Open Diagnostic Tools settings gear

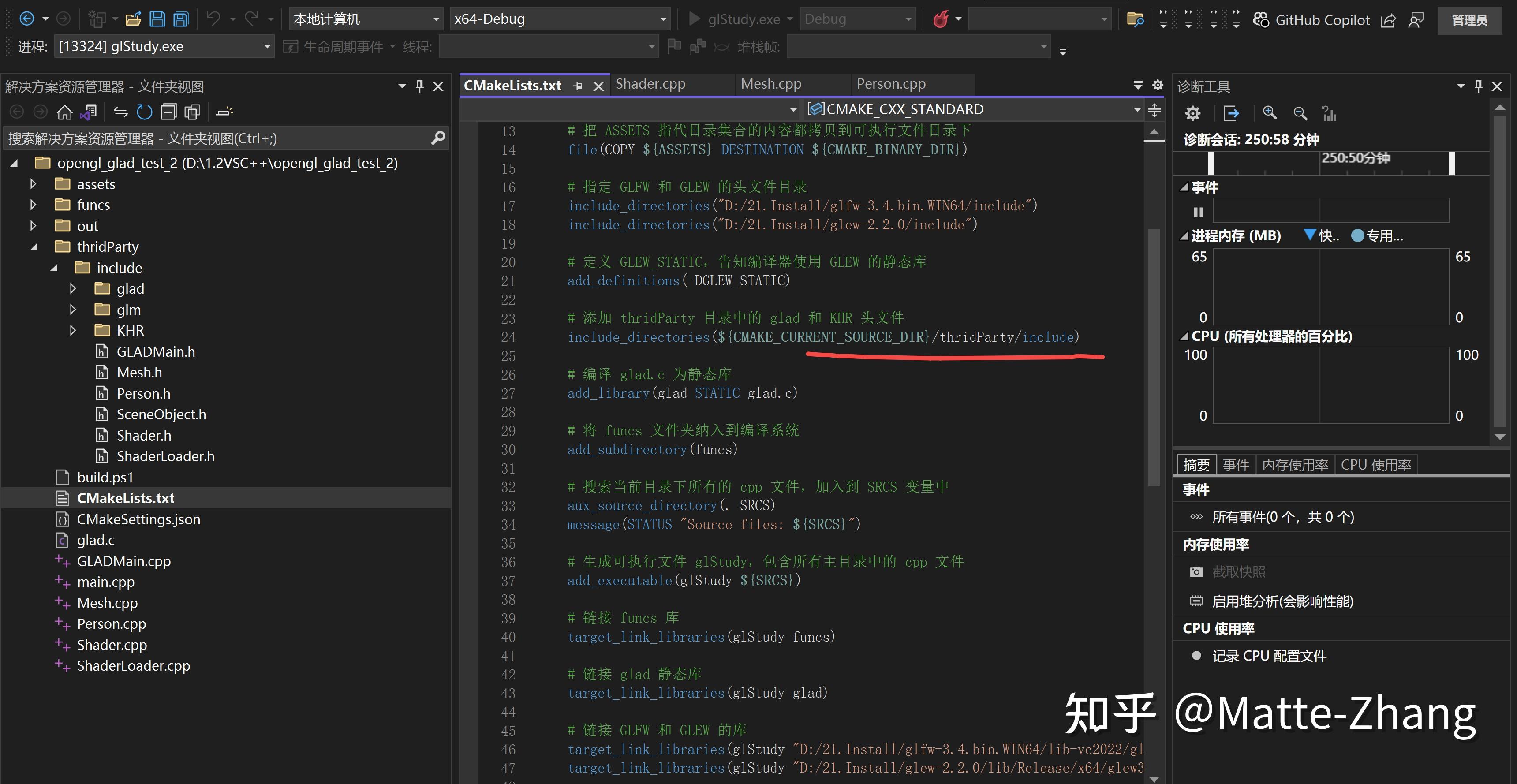(1193, 113)
